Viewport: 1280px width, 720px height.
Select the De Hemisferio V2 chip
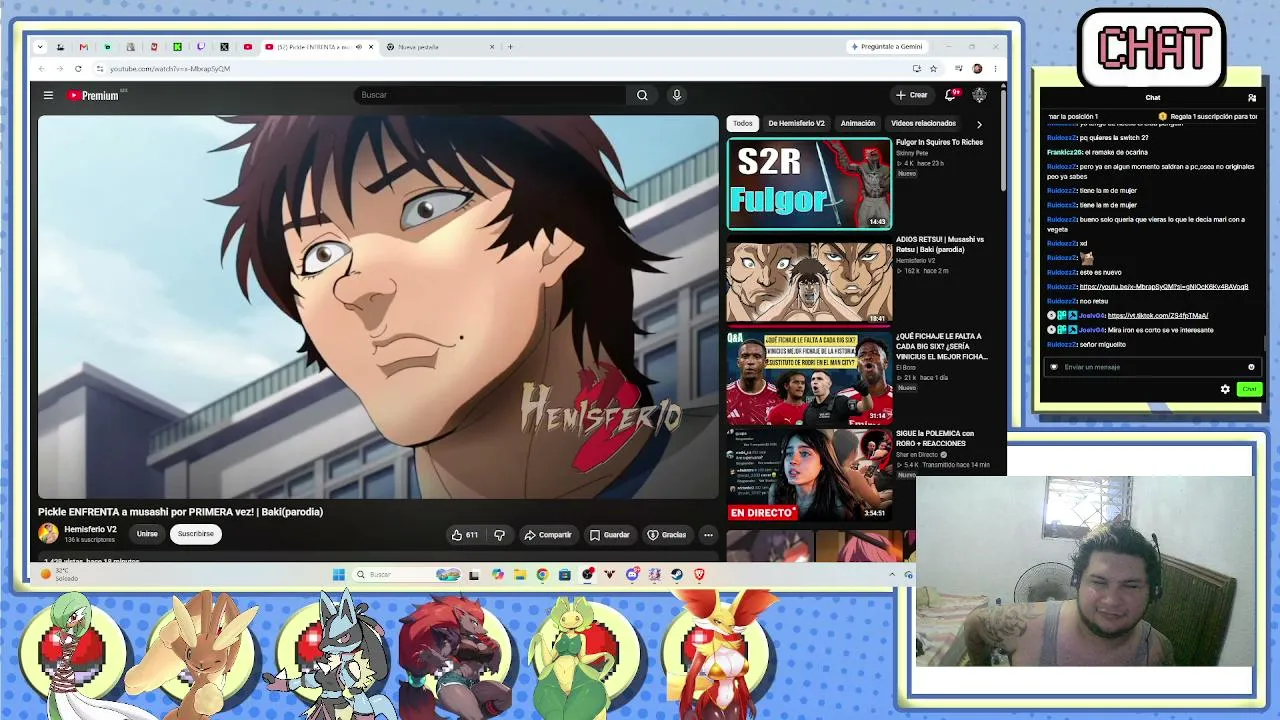pyautogui.click(x=796, y=124)
